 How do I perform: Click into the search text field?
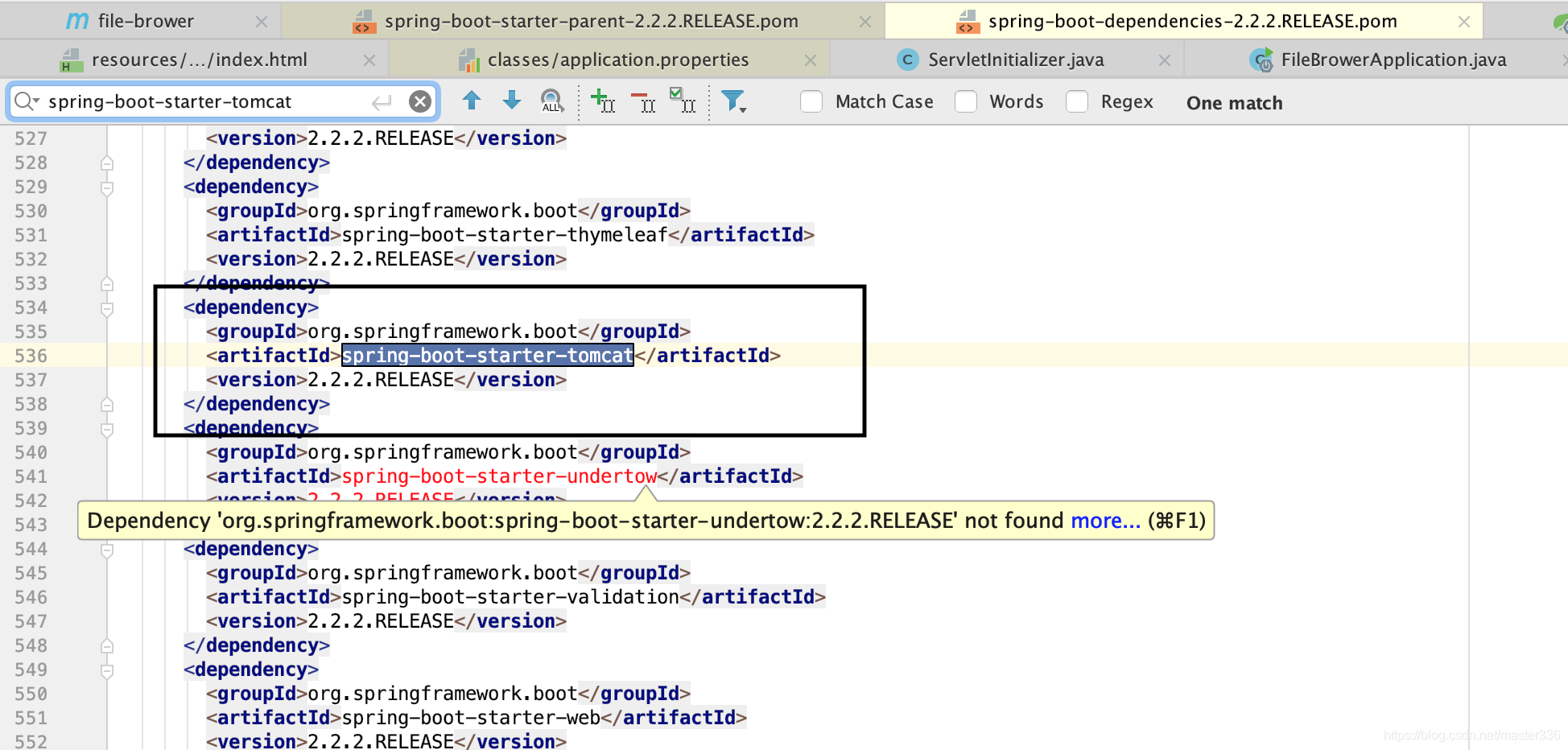point(205,101)
